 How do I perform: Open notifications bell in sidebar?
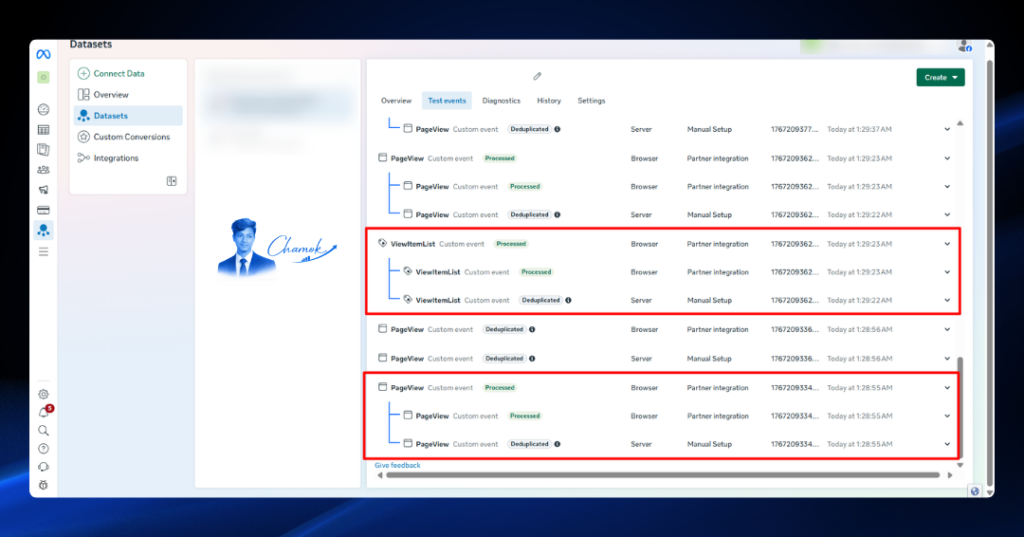pos(44,412)
